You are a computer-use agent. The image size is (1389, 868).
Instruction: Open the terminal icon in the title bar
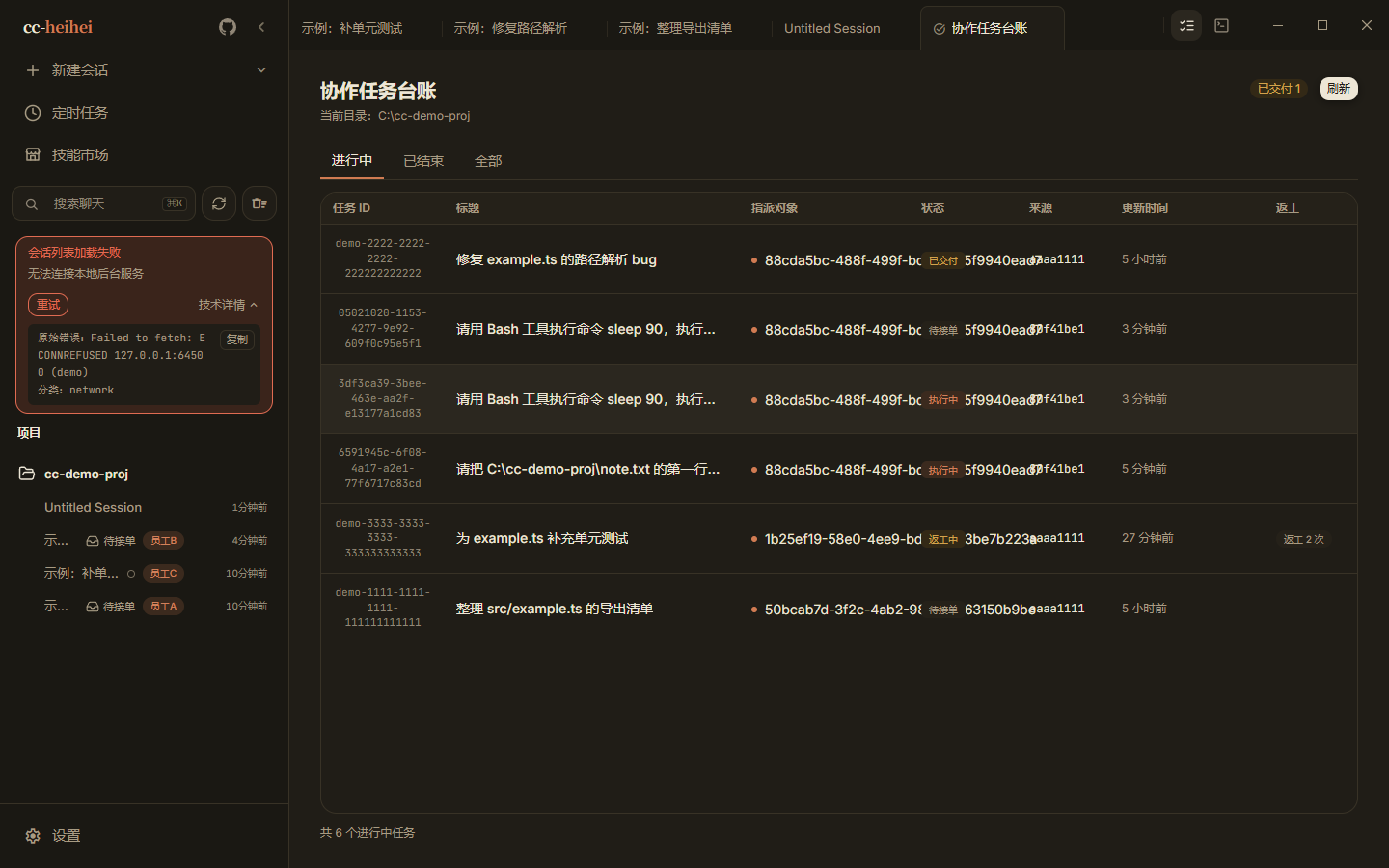(x=1222, y=26)
